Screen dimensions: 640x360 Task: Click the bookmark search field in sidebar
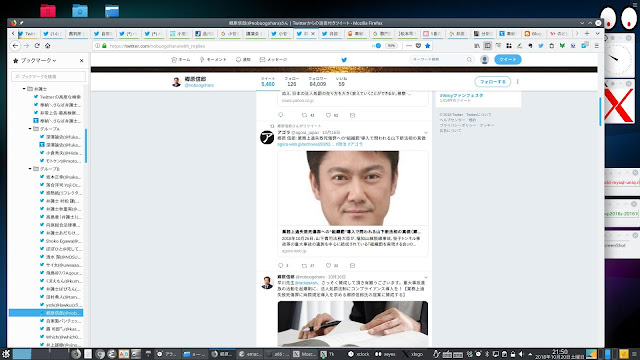[49, 76]
